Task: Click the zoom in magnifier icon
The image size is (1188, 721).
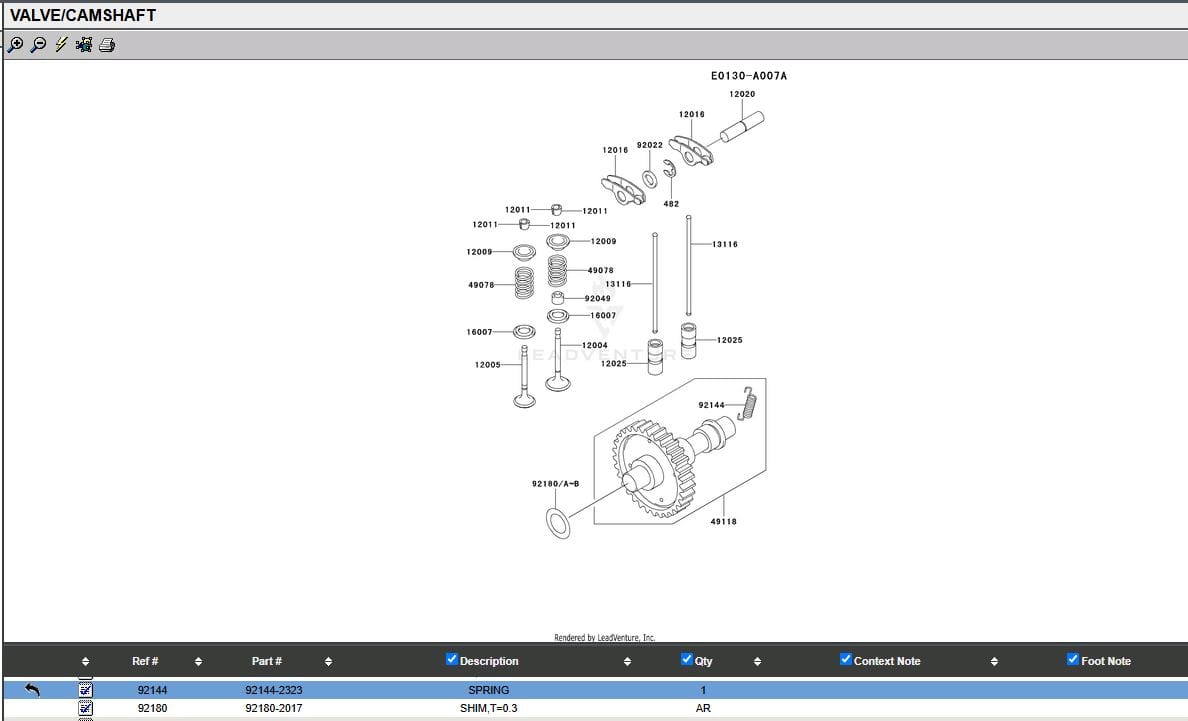Action: coord(15,45)
